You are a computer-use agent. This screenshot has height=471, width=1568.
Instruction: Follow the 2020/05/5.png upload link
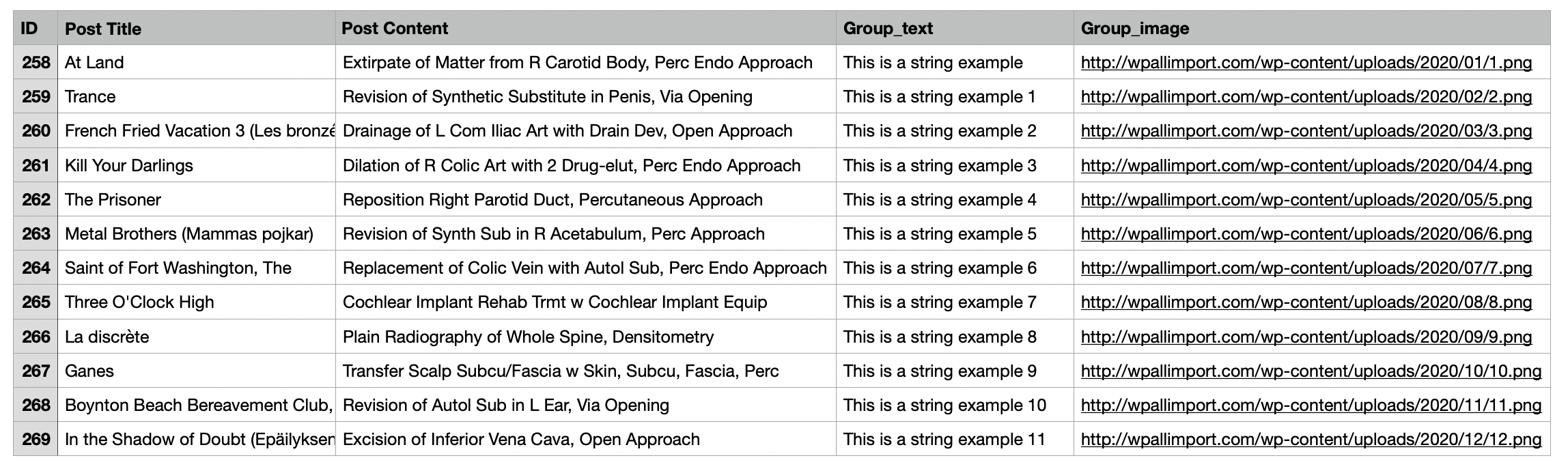(1306, 200)
